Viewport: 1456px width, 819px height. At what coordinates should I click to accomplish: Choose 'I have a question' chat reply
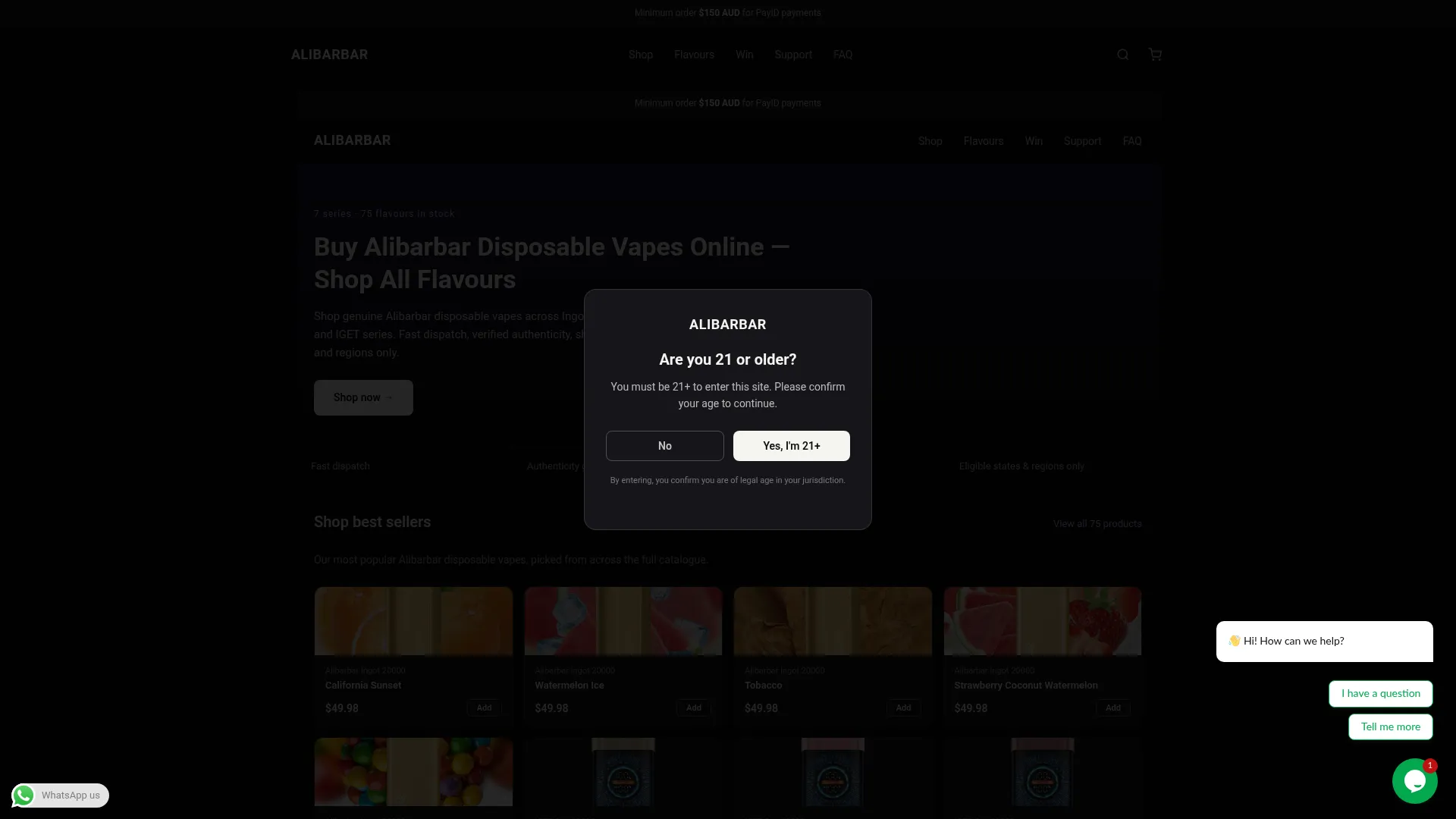click(x=1381, y=693)
